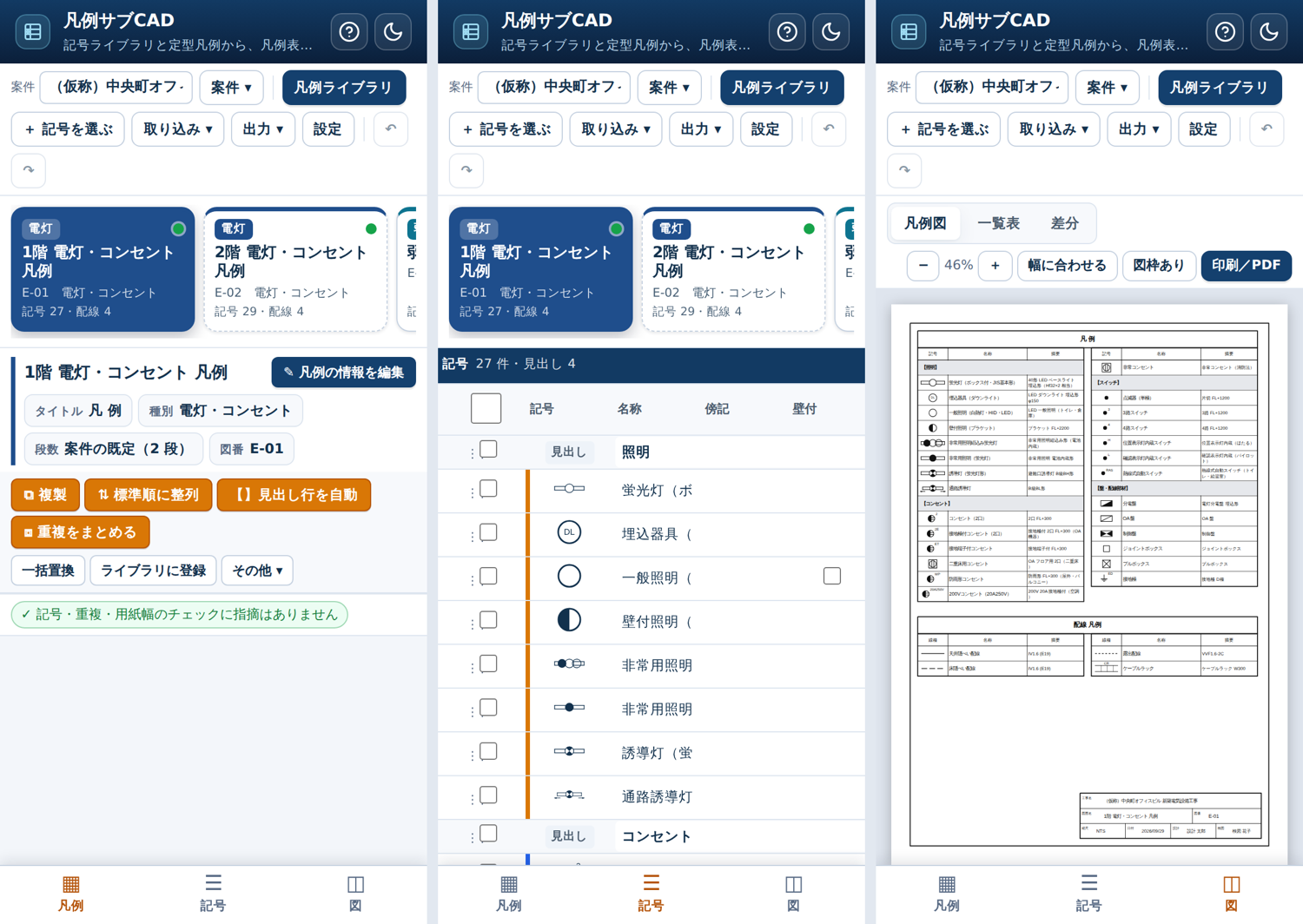This screenshot has height=924, width=1303.
Task: Check the row checkbox for 蛍光灯
Action: pyautogui.click(x=489, y=489)
